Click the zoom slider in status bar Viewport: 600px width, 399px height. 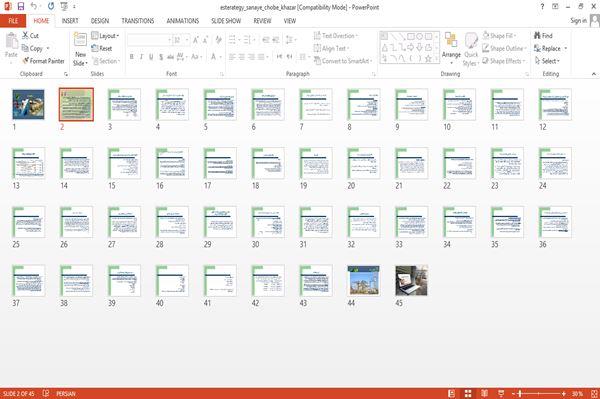point(539,393)
